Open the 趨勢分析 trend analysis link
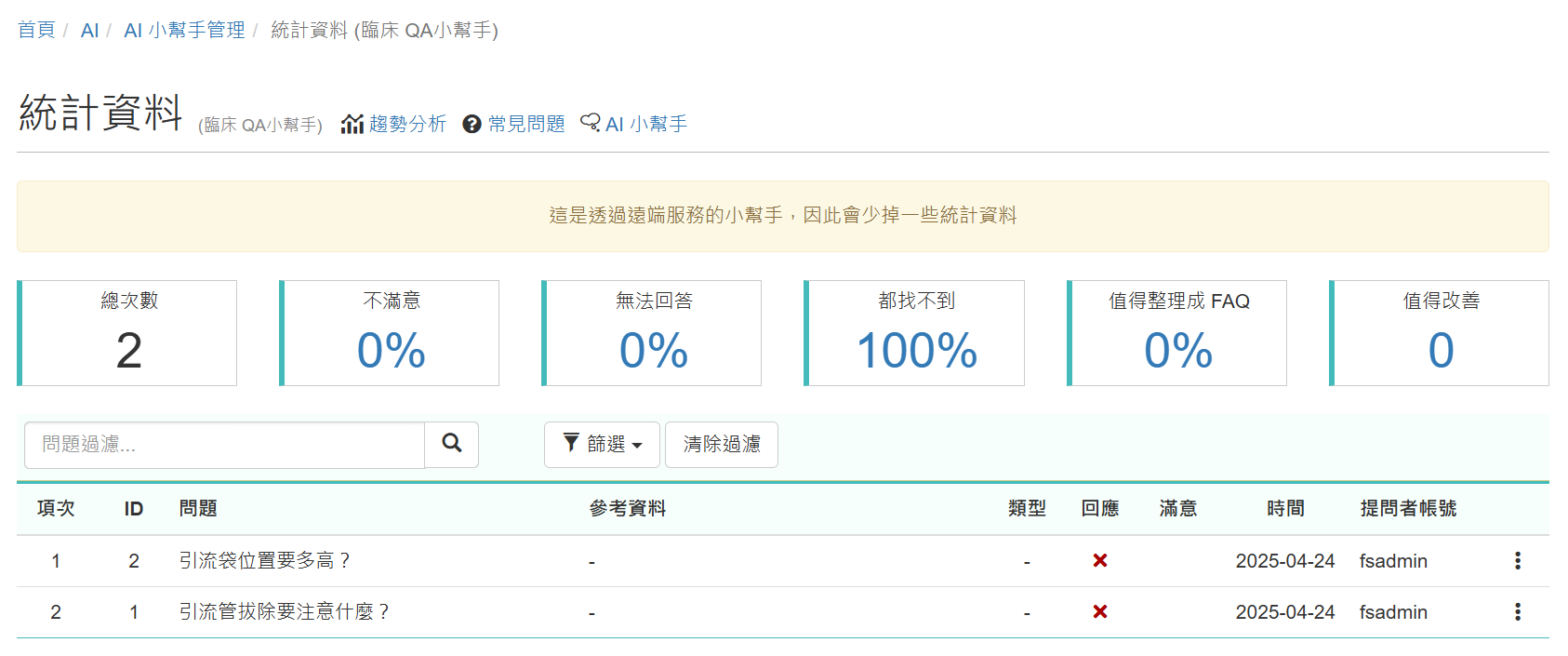 tap(394, 124)
